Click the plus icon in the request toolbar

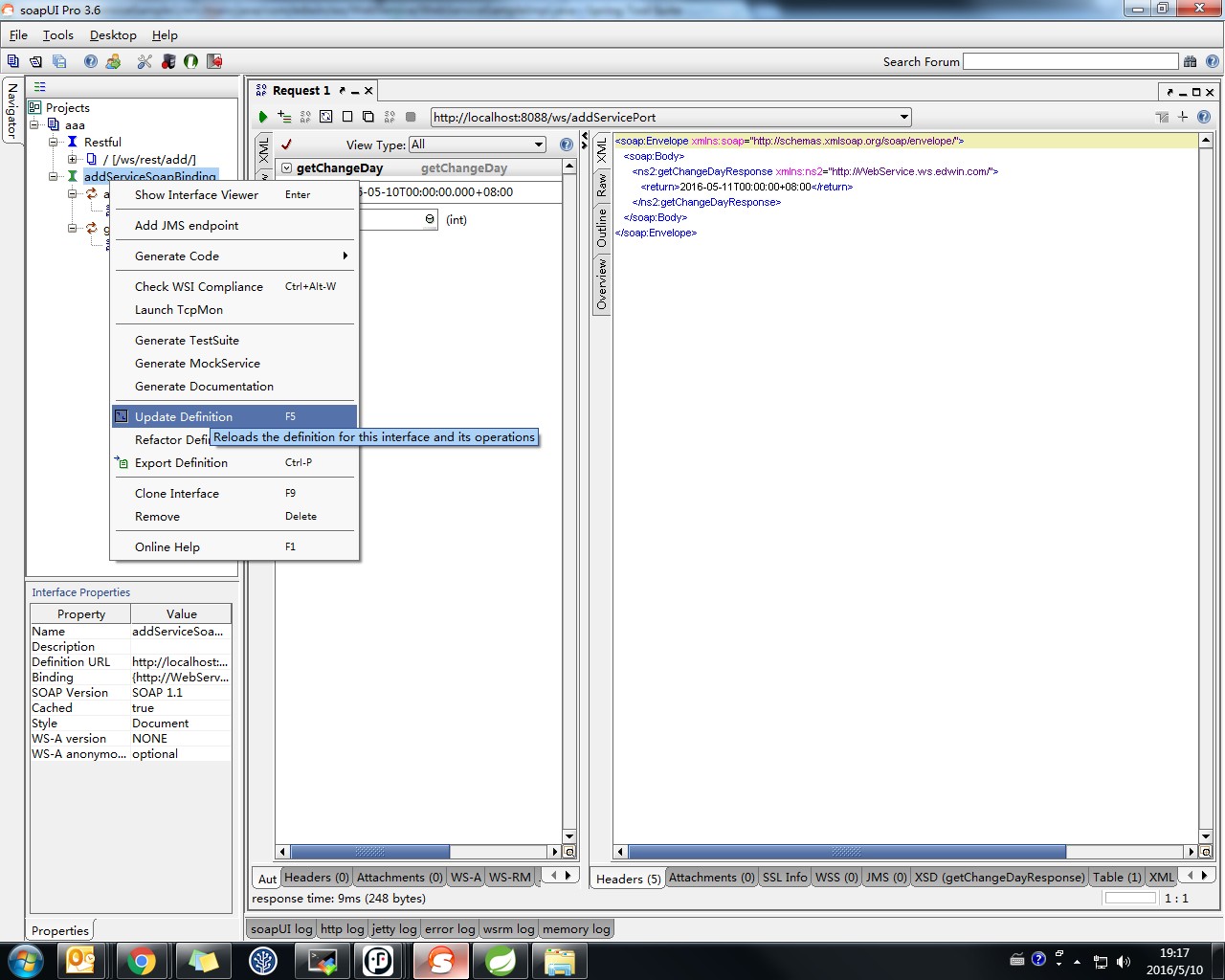click(x=1183, y=117)
